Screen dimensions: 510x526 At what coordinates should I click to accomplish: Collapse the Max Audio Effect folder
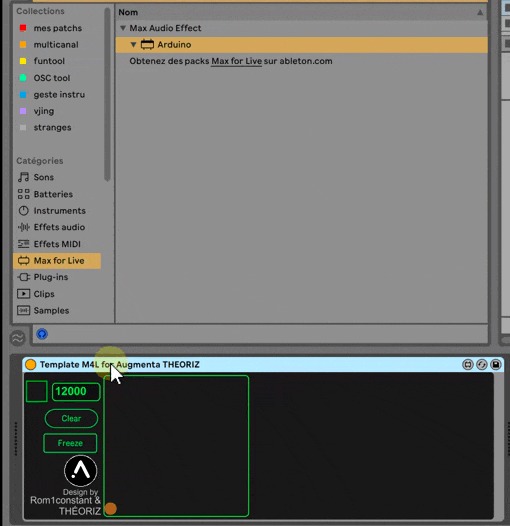click(x=123, y=28)
